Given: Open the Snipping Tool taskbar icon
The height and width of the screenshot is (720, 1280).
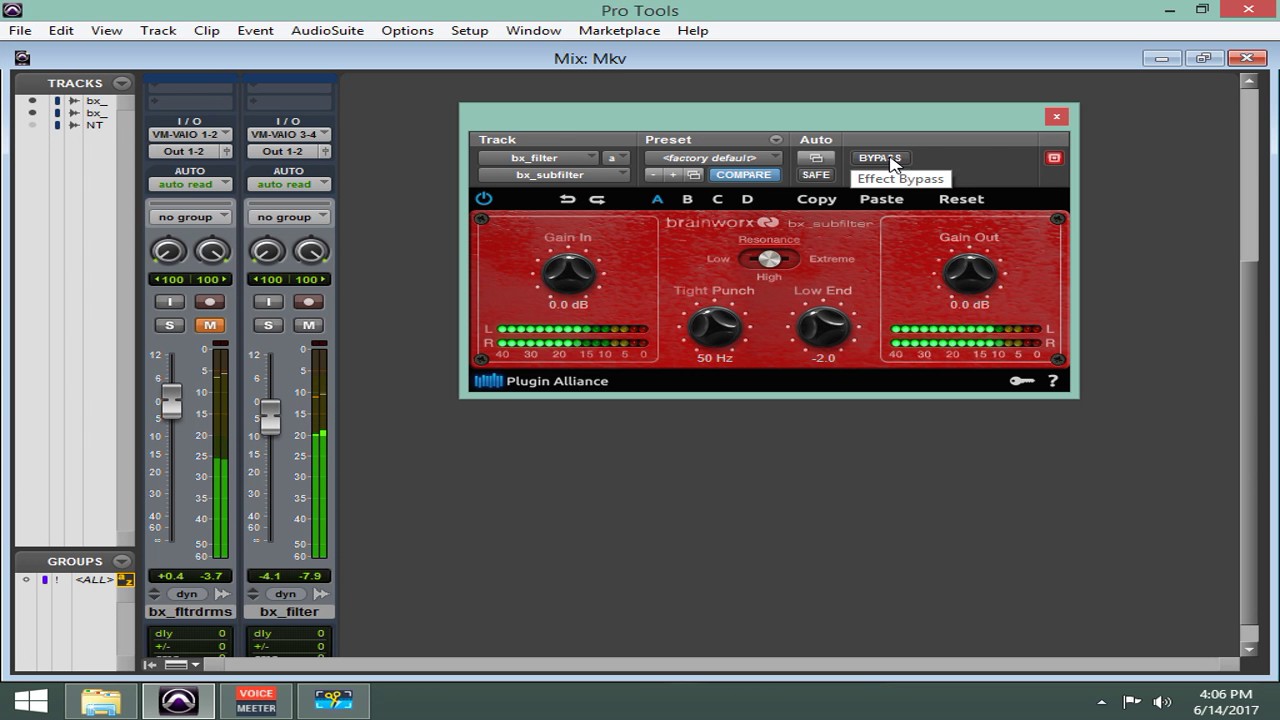Looking at the screenshot, I should (334, 701).
